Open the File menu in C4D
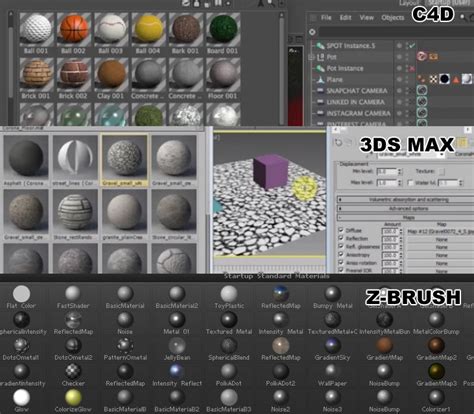Screen dimensions: 474x414 pos(326,18)
